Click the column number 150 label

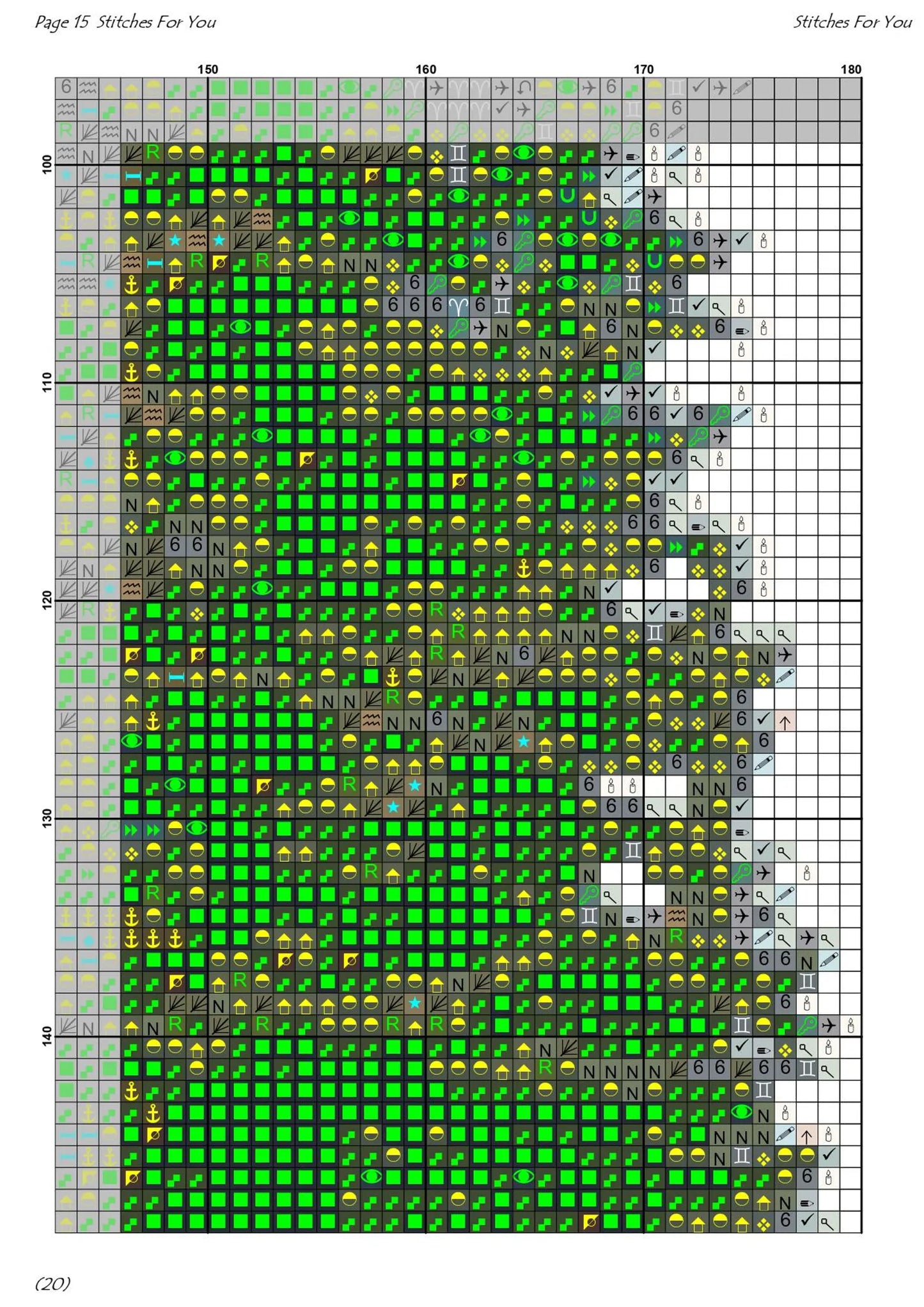tap(207, 70)
